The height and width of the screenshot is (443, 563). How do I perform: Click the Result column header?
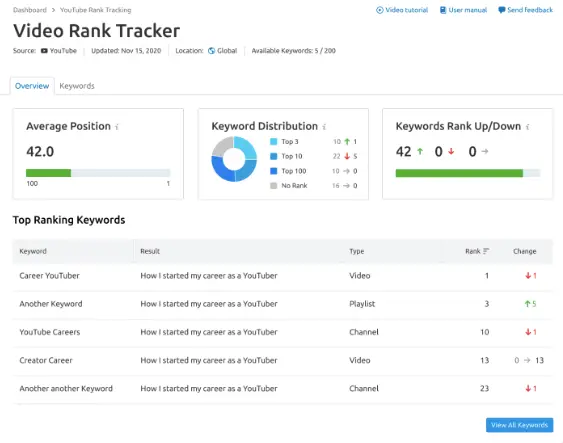[x=150, y=251]
